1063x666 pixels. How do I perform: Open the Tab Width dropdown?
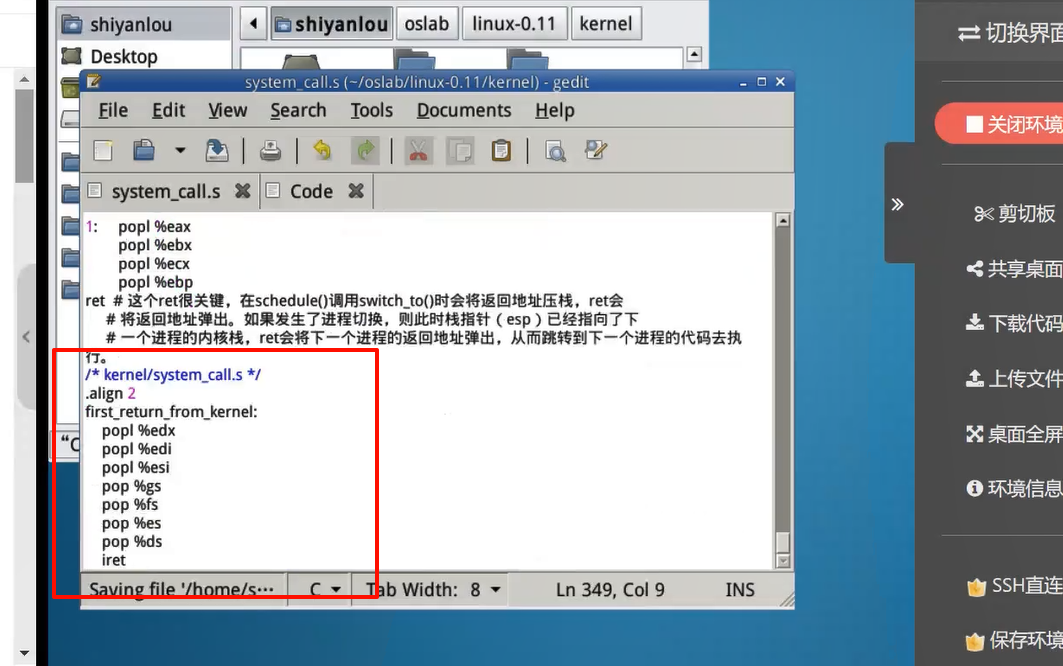coord(433,590)
